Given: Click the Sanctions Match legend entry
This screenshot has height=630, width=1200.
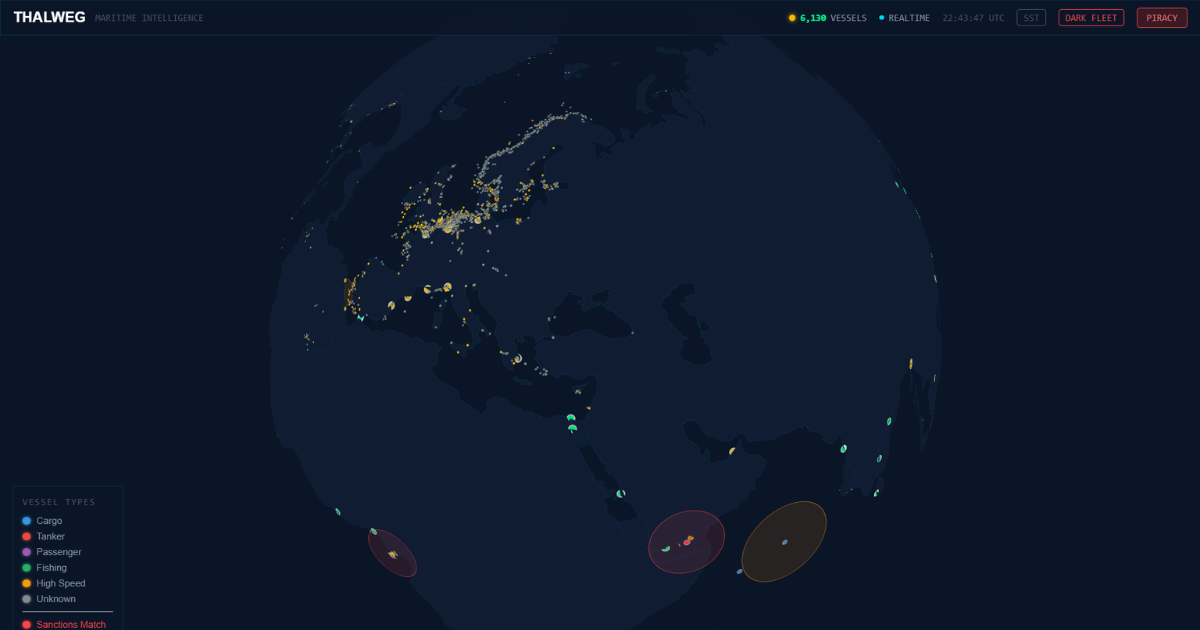Looking at the screenshot, I should 63,625.
